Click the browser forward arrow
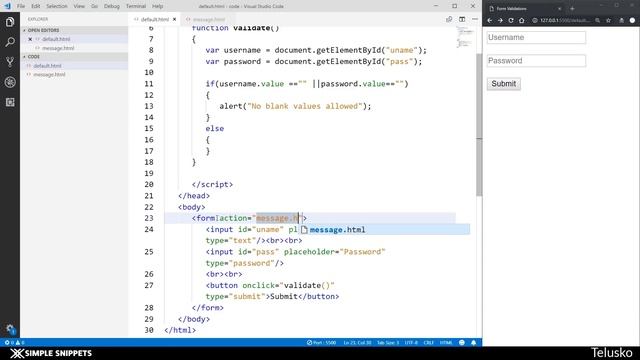Screen dimensions: 640x360 tap(500, 20)
